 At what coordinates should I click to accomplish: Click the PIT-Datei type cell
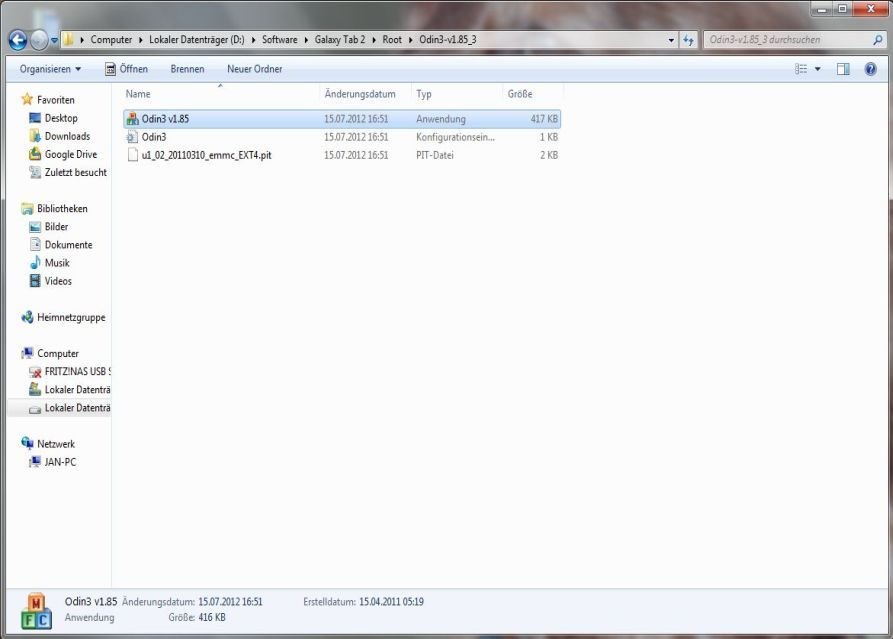point(435,155)
